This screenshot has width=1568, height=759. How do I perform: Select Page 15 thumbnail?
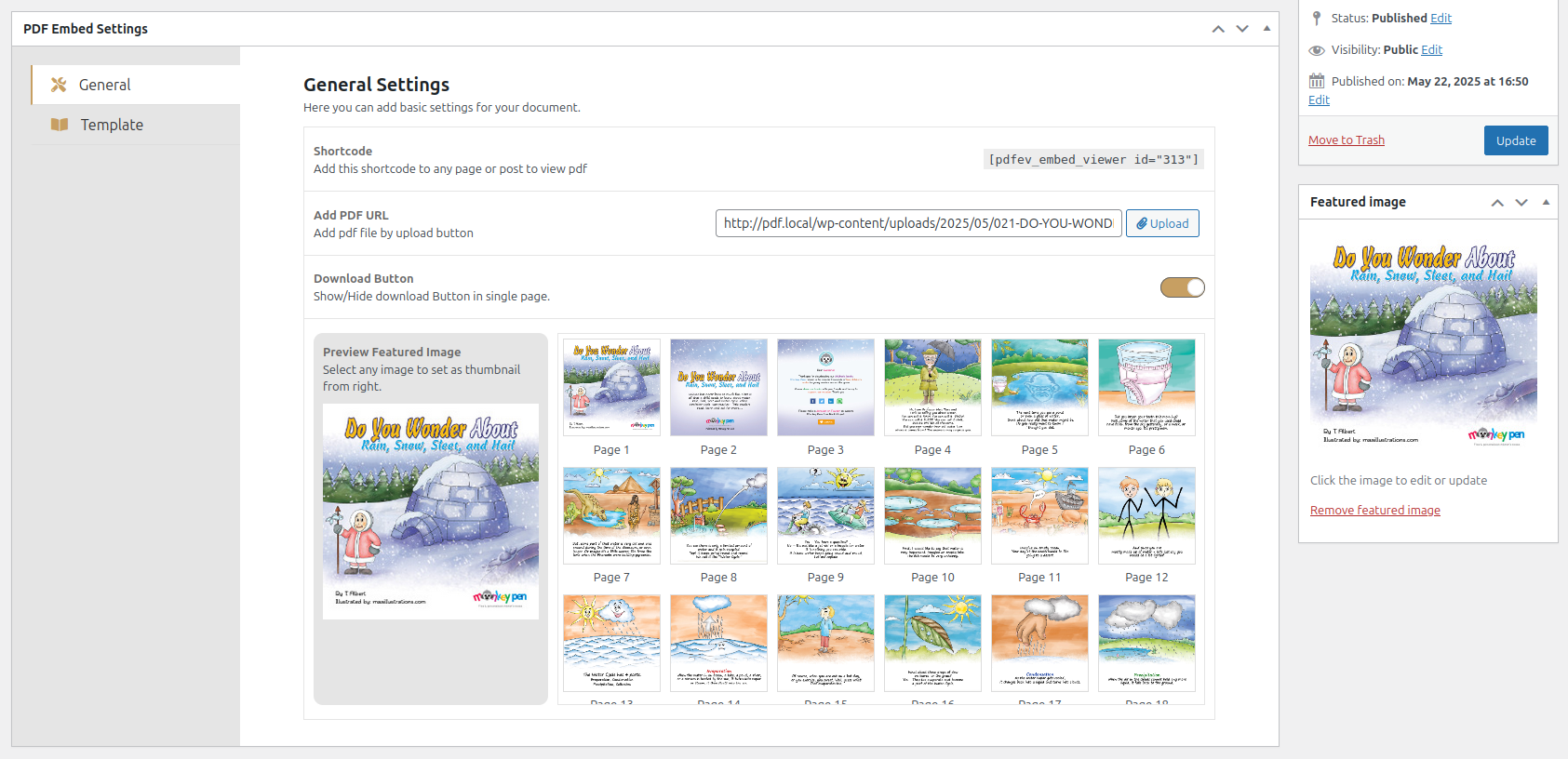click(x=825, y=643)
